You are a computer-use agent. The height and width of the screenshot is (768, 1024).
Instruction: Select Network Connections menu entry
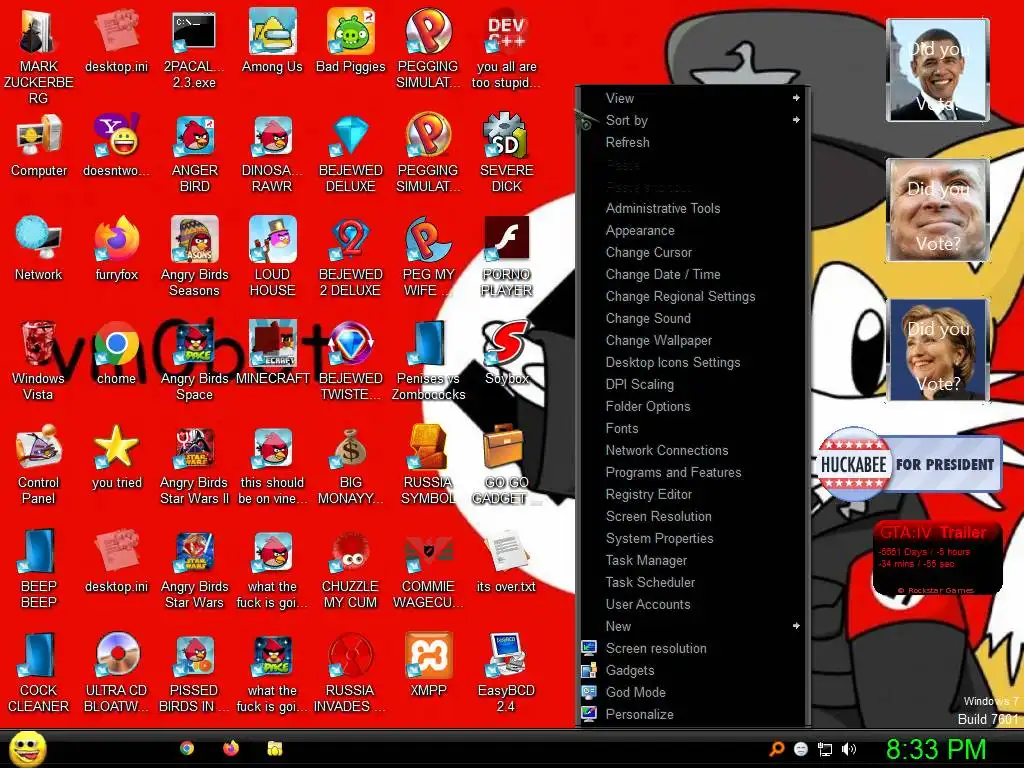[x=694, y=451]
